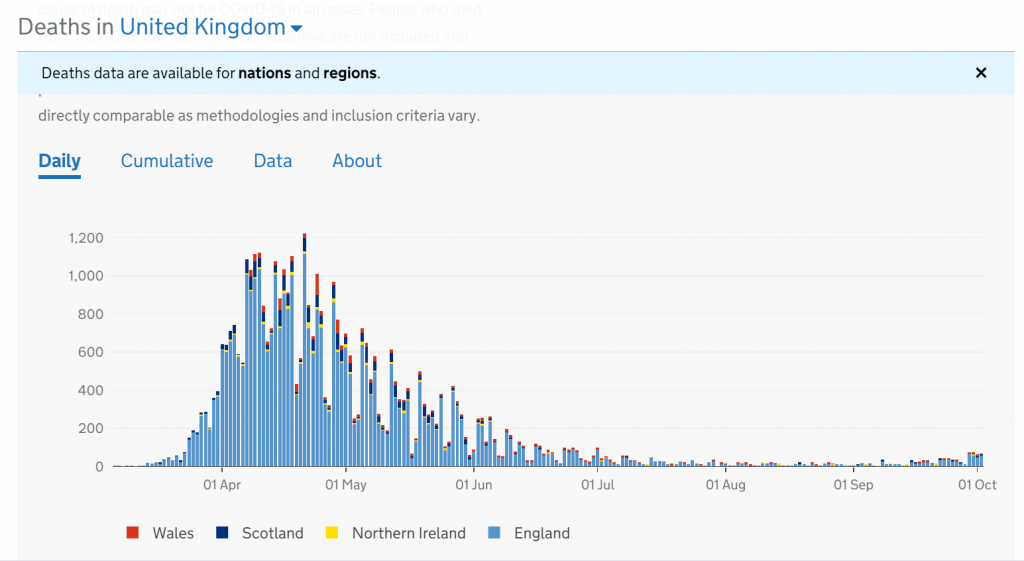Follow the 'nations' link in the banner
Screen dimensions: 1024x561
point(265,73)
